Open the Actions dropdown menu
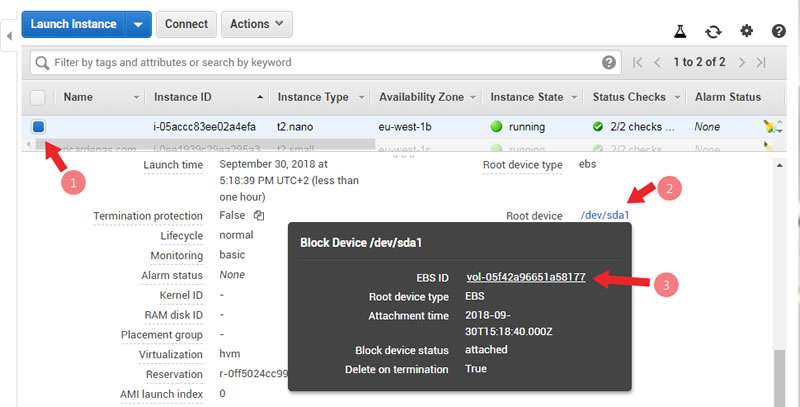 click(257, 24)
